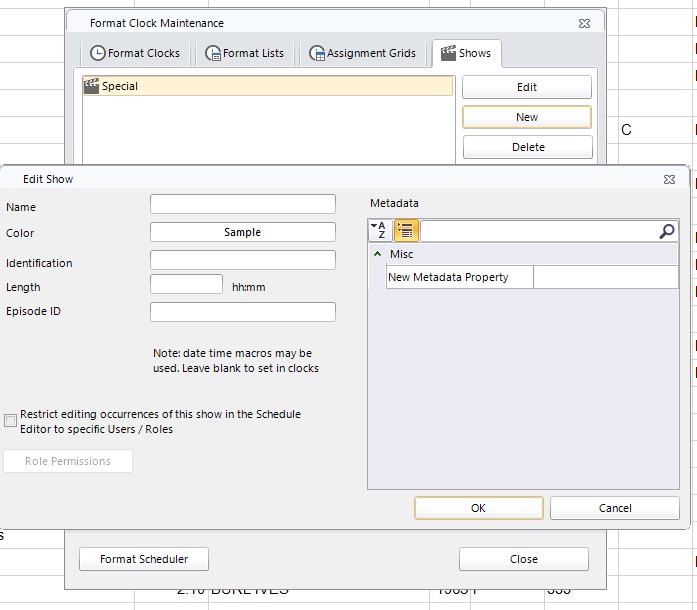Go to the Assignment Grids tab
The width and height of the screenshot is (697, 610).
362,53
